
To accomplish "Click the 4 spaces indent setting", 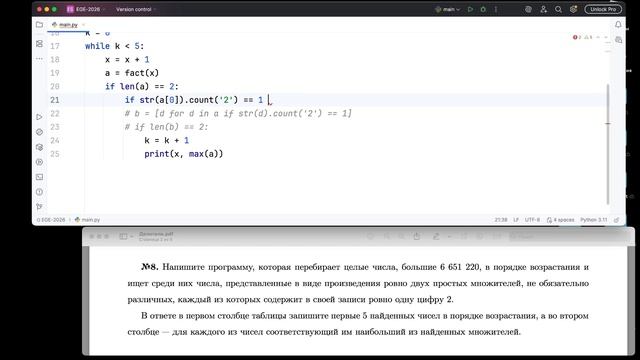I will pyautogui.click(x=560, y=220).
